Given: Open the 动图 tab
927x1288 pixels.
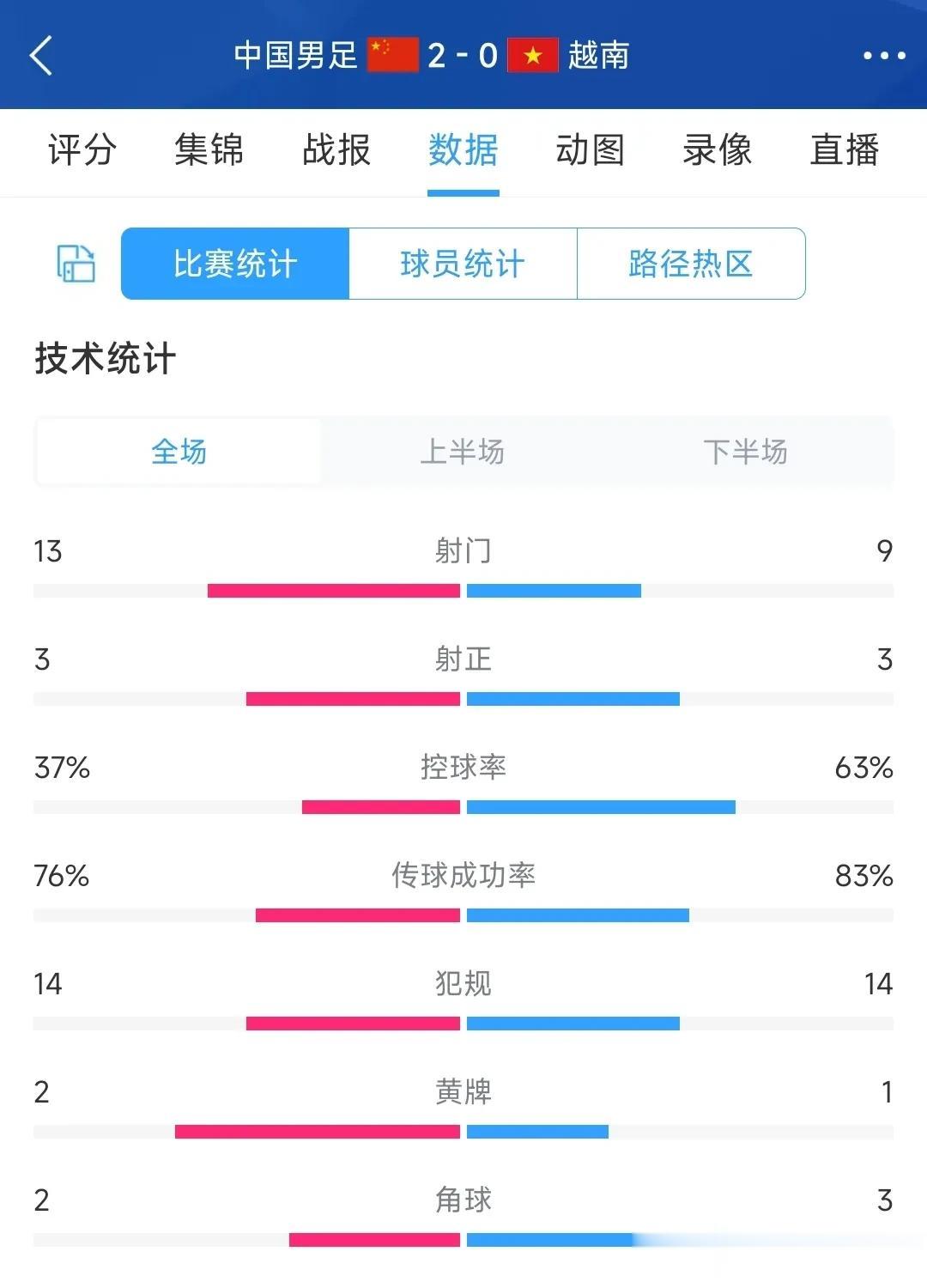Looking at the screenshot, I should tap(591, 149).
